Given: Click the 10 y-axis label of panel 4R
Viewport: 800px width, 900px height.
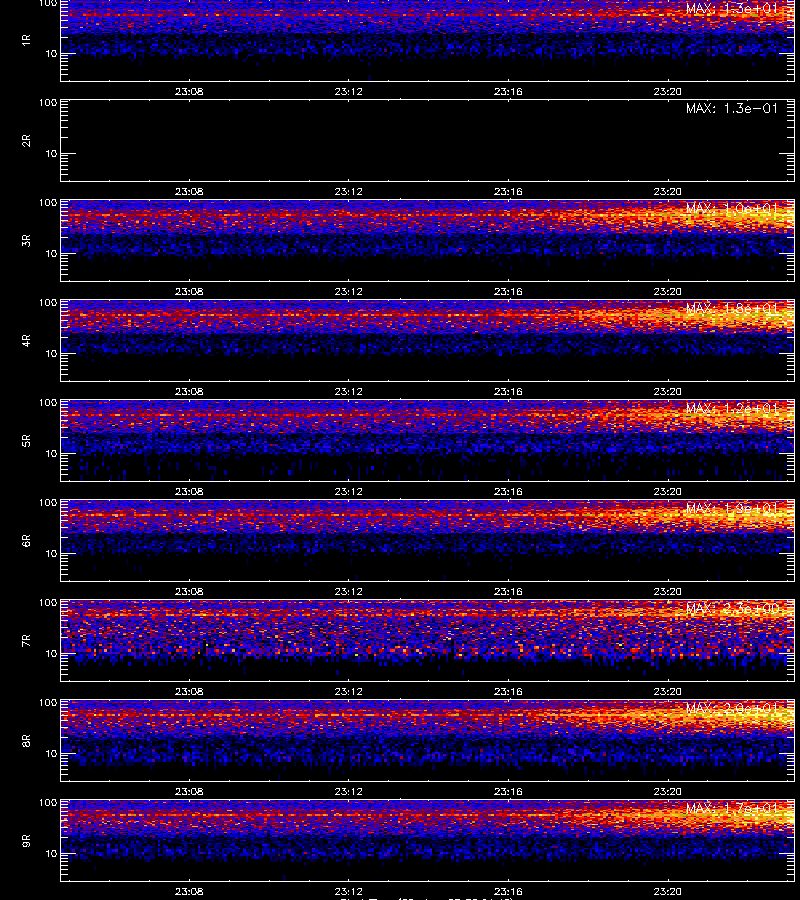Looking at the screenshot, I should tap(51, 354).
